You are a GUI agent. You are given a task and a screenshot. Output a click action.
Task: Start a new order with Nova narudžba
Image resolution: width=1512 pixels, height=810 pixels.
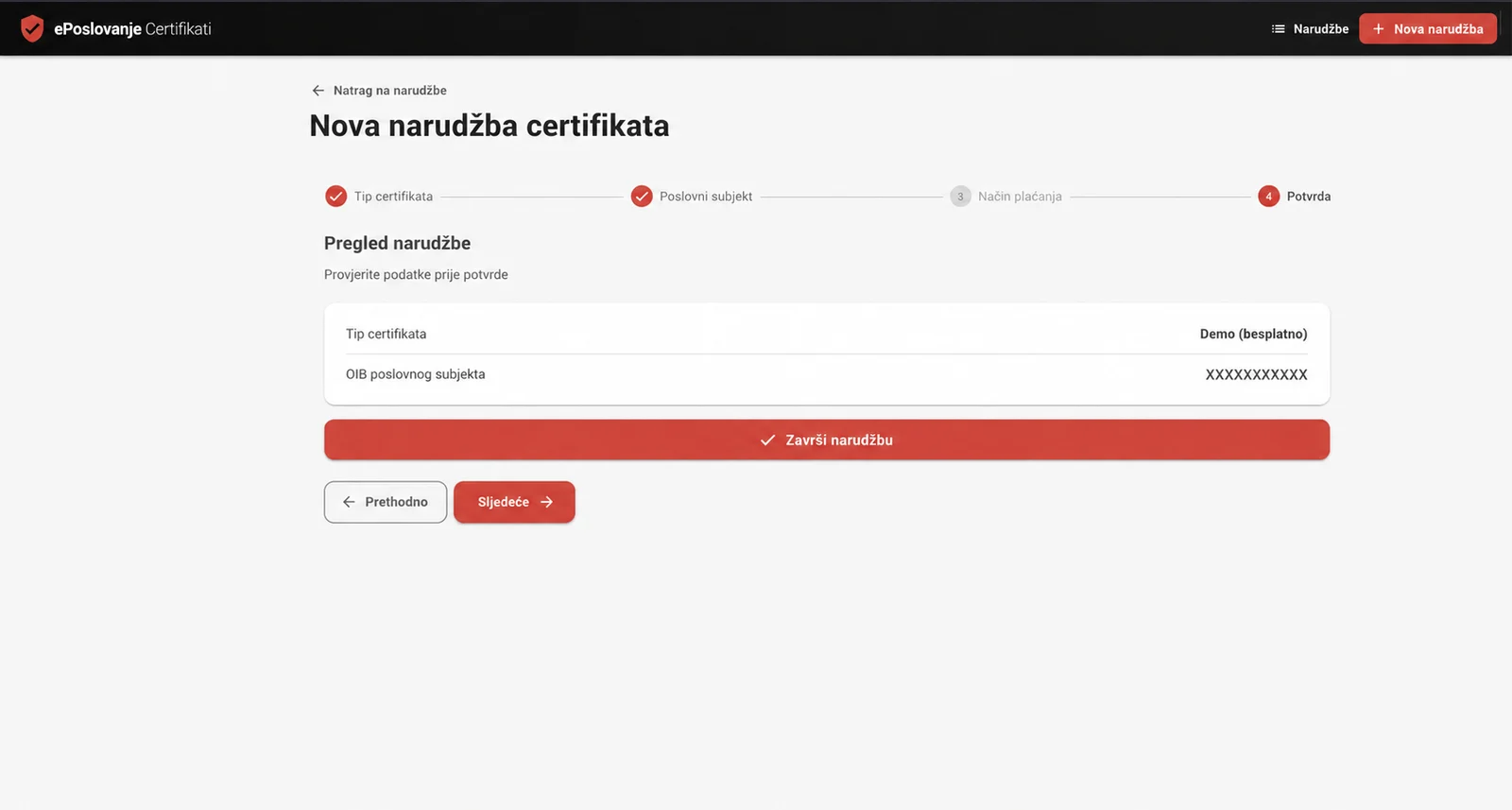coord(1428,29)
